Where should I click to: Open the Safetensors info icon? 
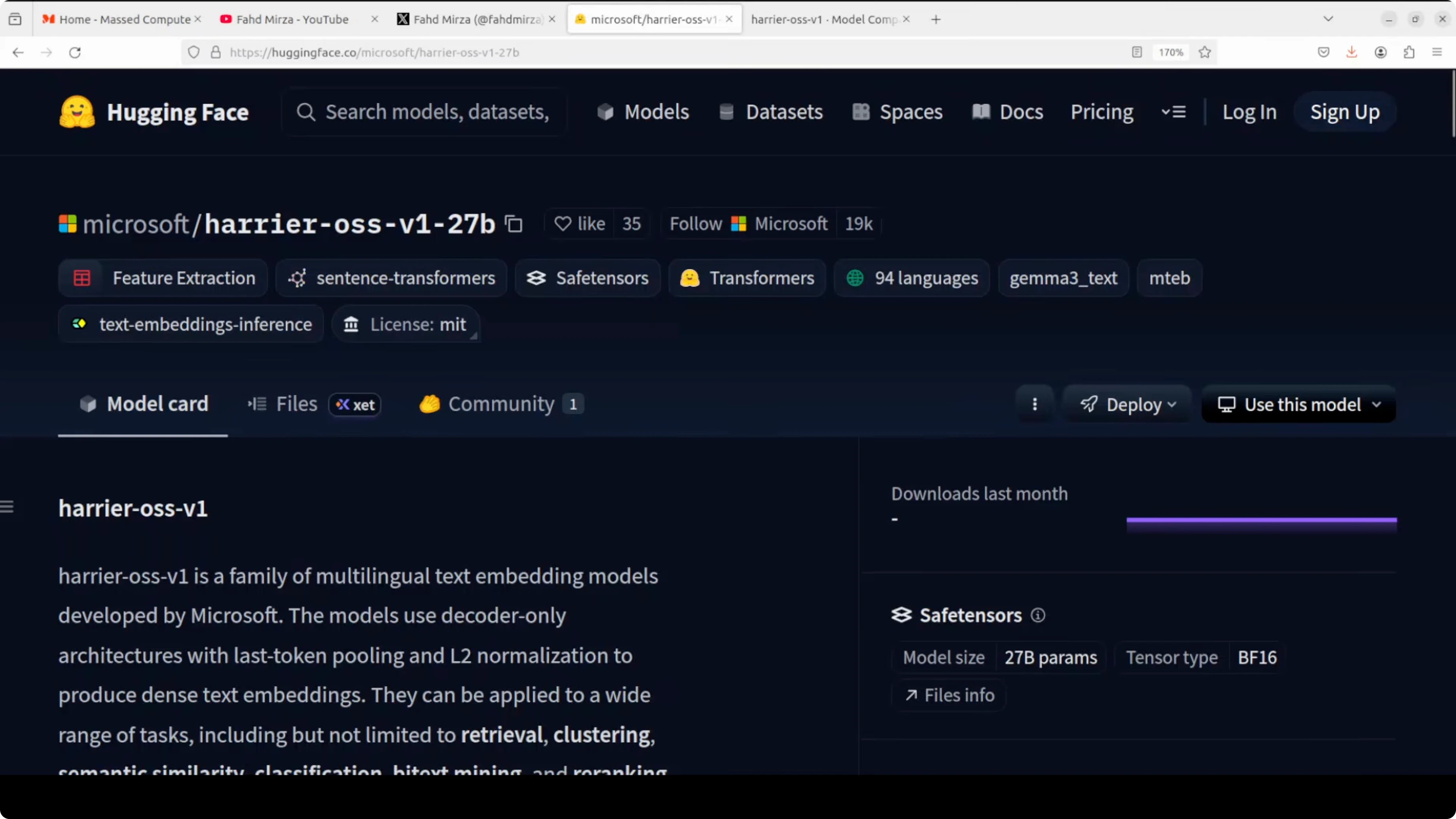coord(1038,615)
